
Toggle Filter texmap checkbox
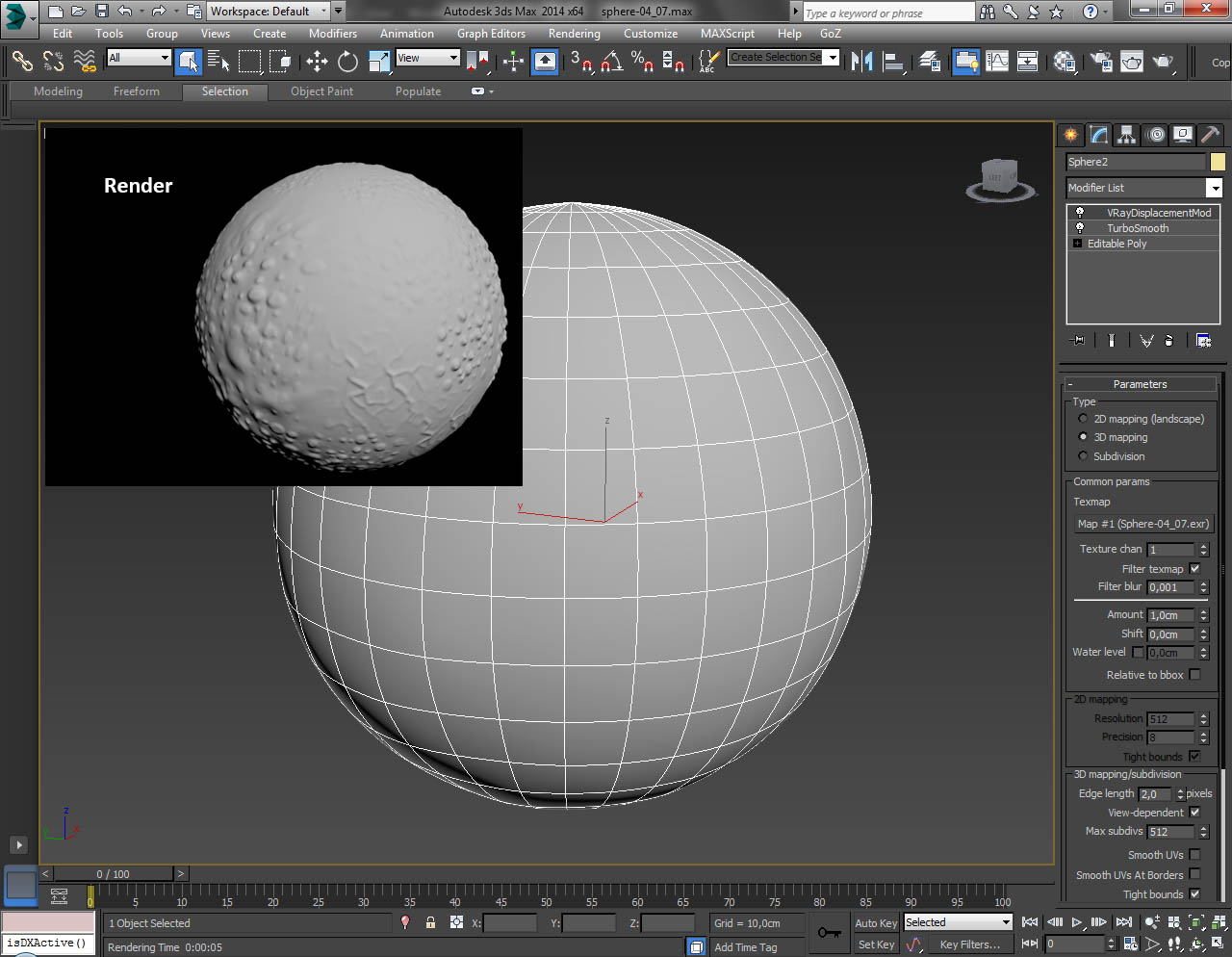coord(1194,569)
